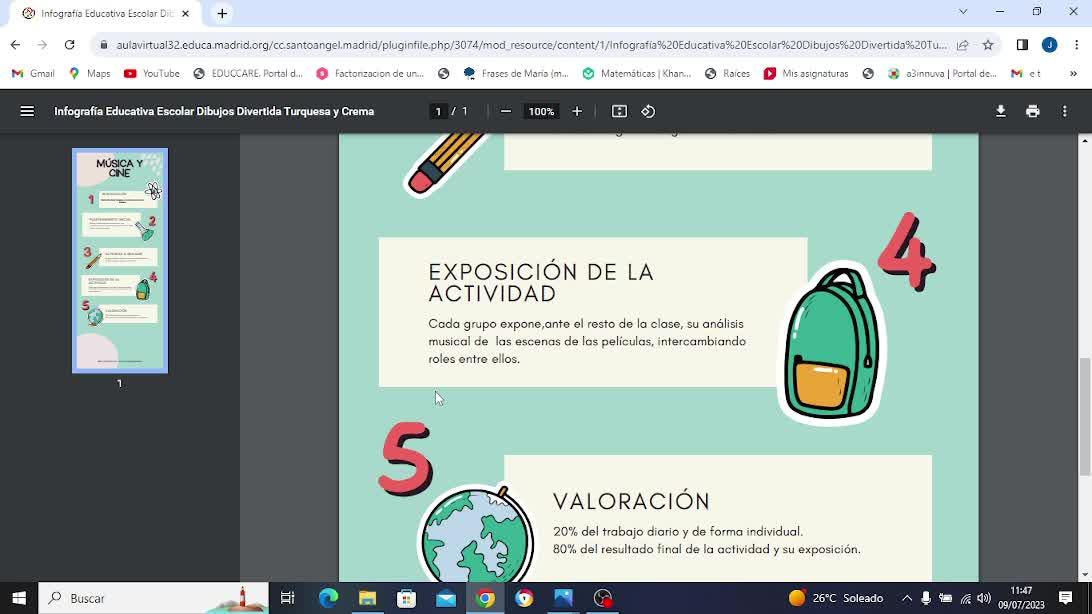Show hidden system tray icons

907,598
